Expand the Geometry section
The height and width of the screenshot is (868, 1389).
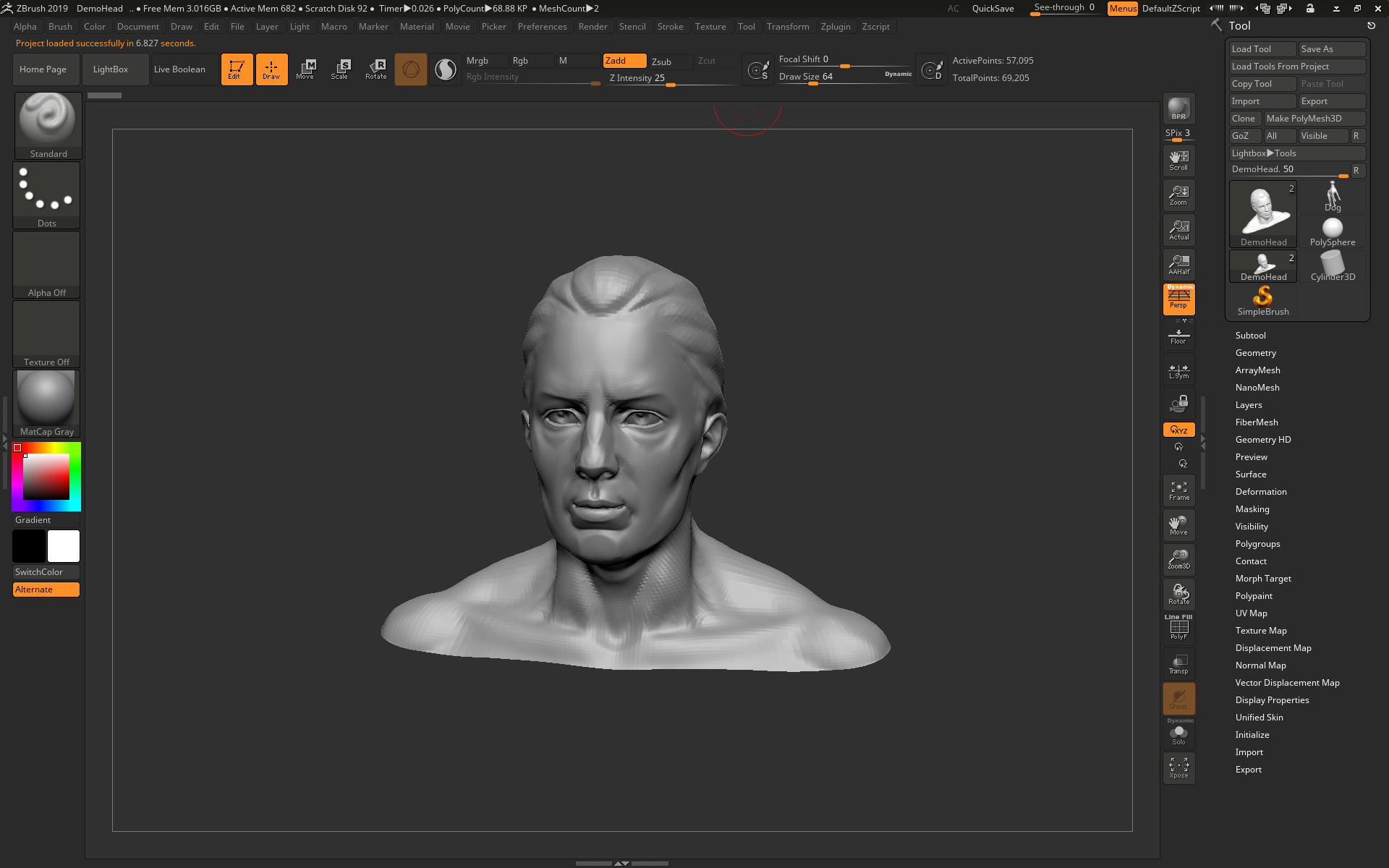tap(1255, 353)
